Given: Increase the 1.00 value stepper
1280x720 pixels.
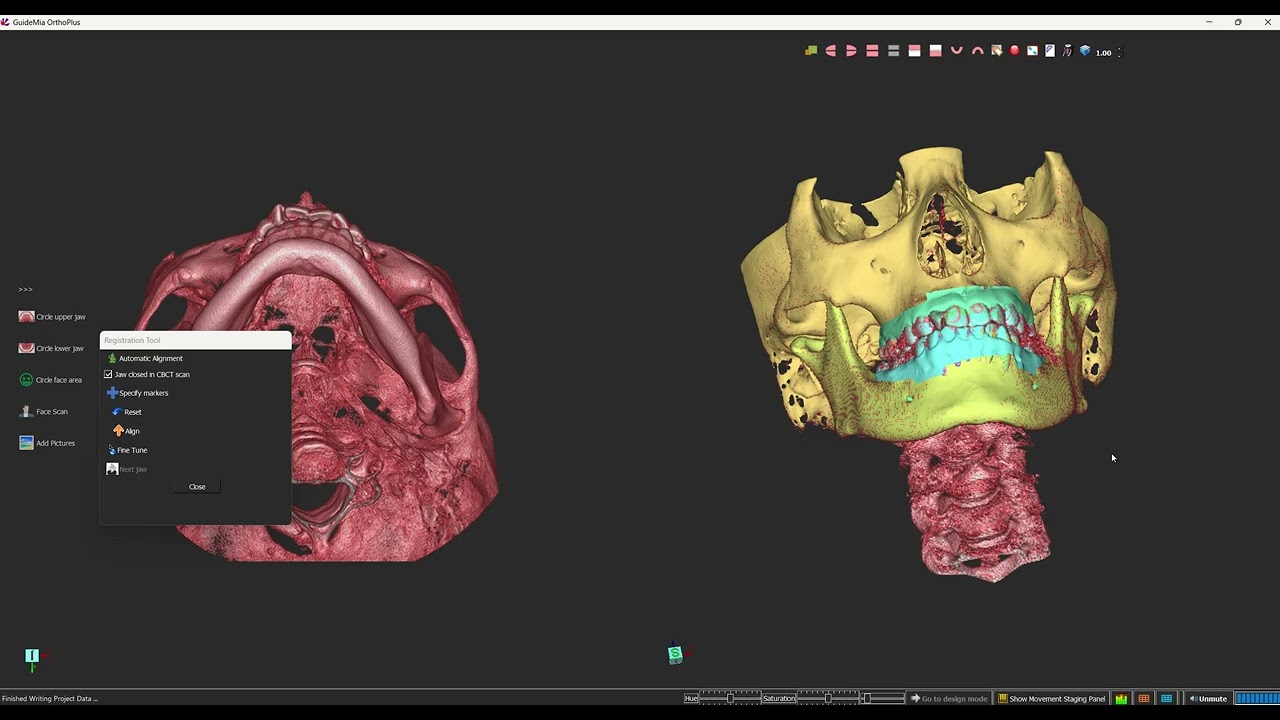Looking at the screenshot, I should pyautogui.click(x=1119, y=49).
